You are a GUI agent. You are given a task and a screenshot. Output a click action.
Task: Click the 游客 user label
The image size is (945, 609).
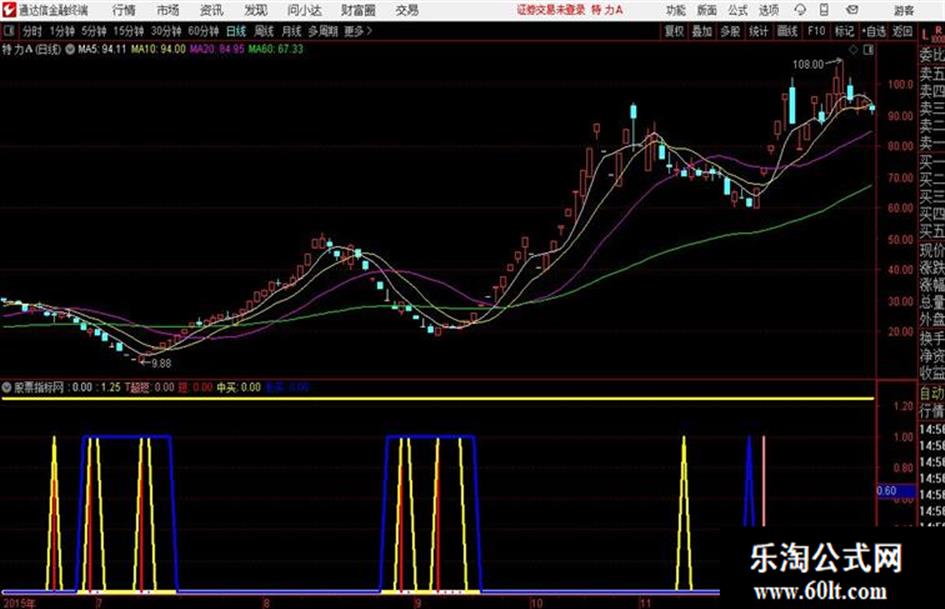point(903,10)
